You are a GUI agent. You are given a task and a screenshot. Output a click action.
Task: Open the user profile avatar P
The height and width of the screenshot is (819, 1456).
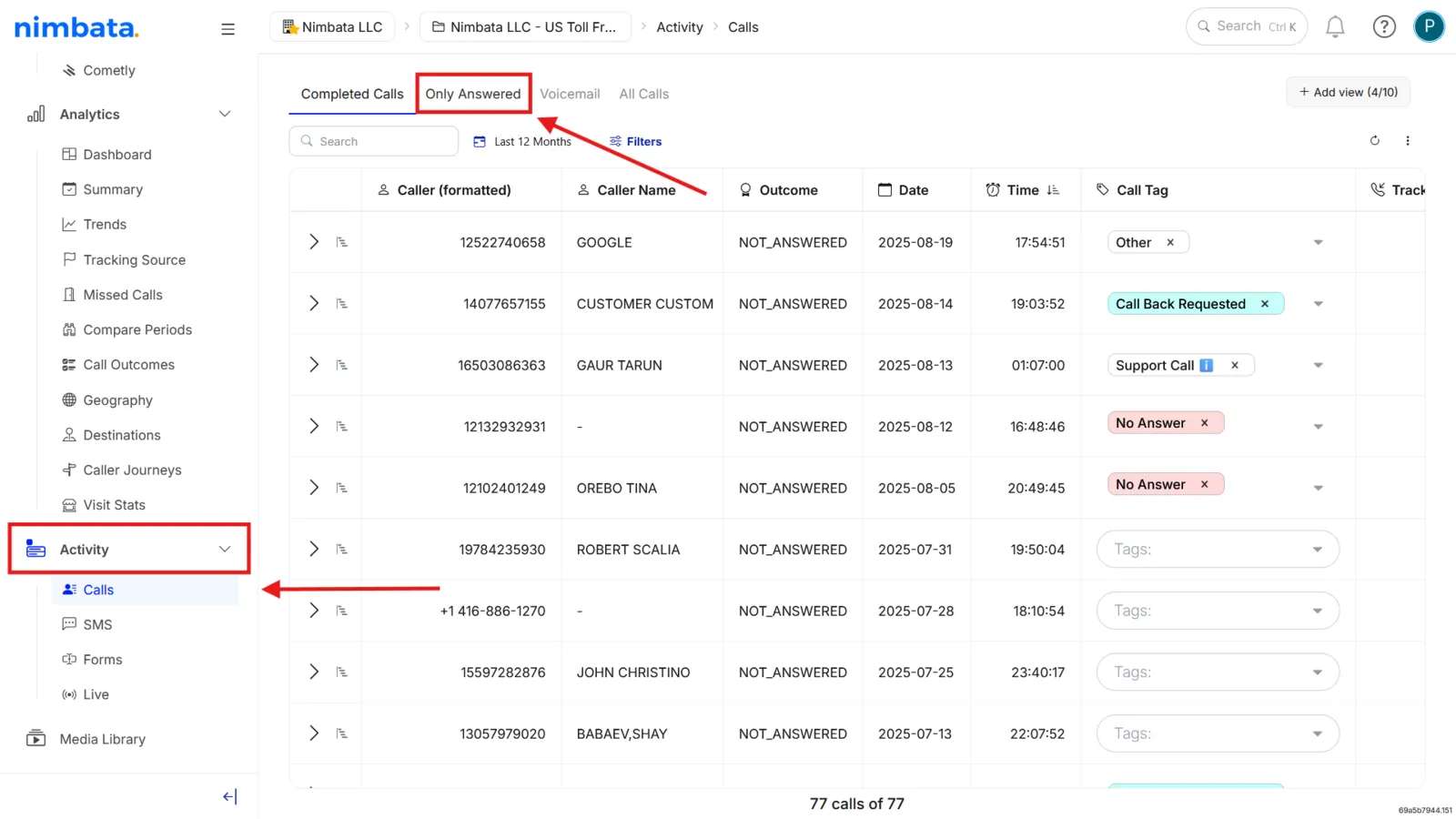(x=1430, y=26)
